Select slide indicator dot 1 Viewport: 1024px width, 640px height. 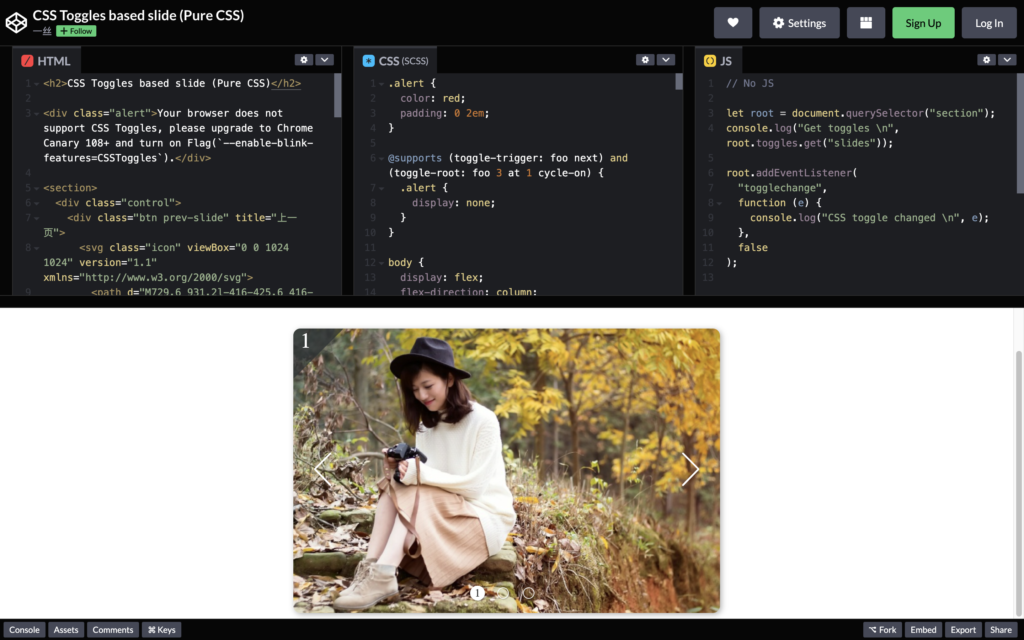(477, 593)
